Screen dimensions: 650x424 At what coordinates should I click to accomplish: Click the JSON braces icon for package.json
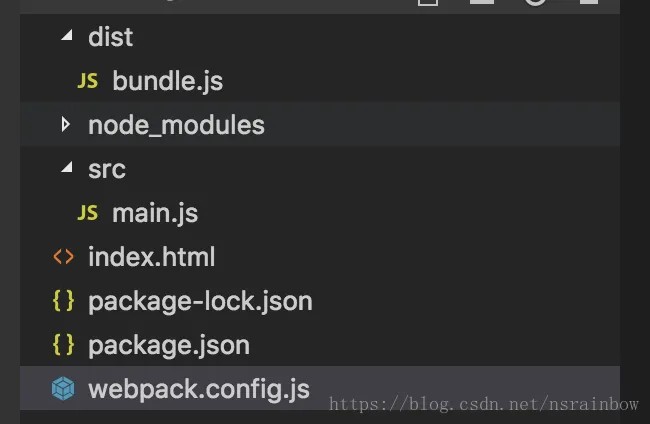point(63,345)
